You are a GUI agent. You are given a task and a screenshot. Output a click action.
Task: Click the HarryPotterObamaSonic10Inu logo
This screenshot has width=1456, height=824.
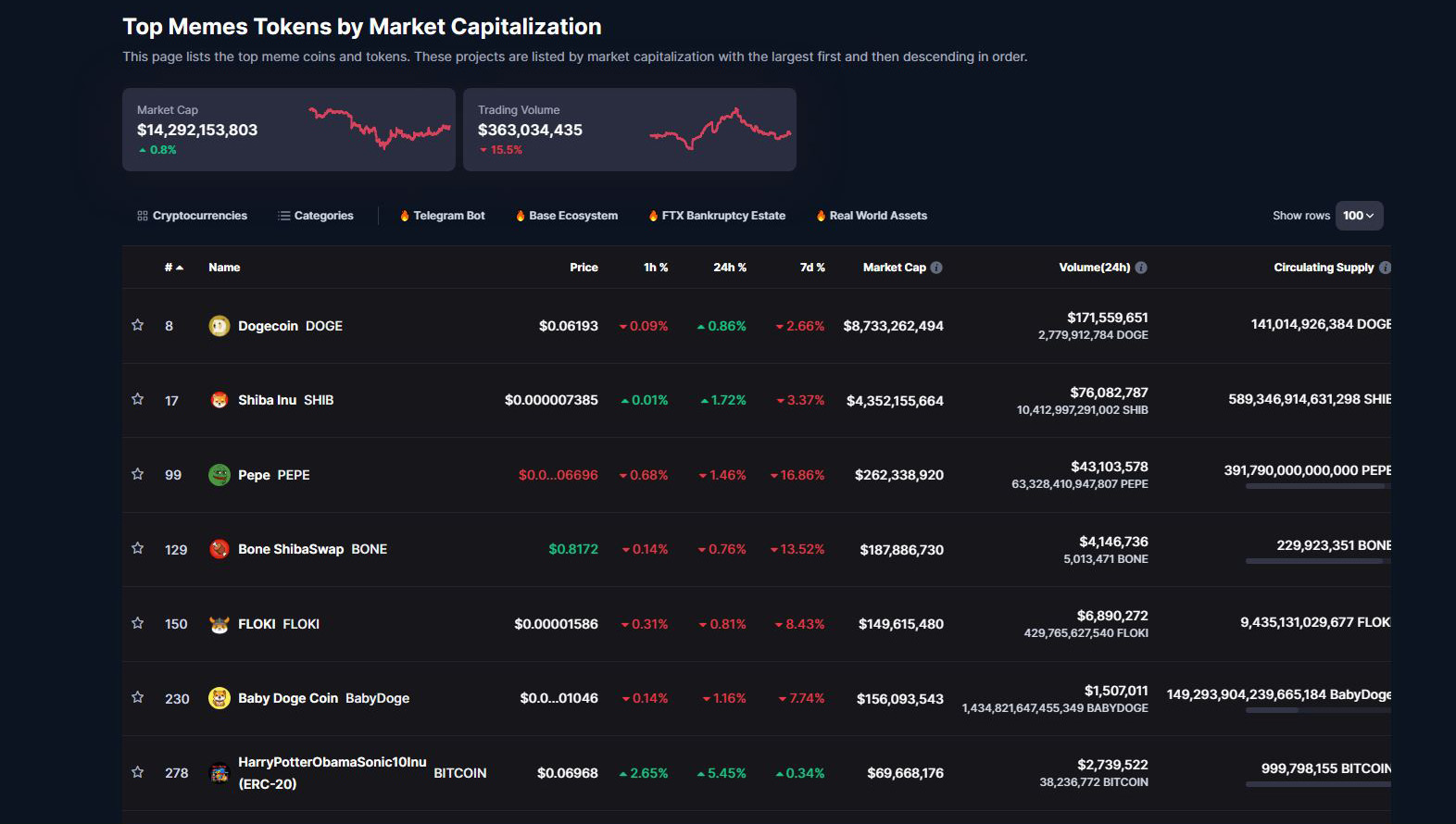[x=220, y=773]
